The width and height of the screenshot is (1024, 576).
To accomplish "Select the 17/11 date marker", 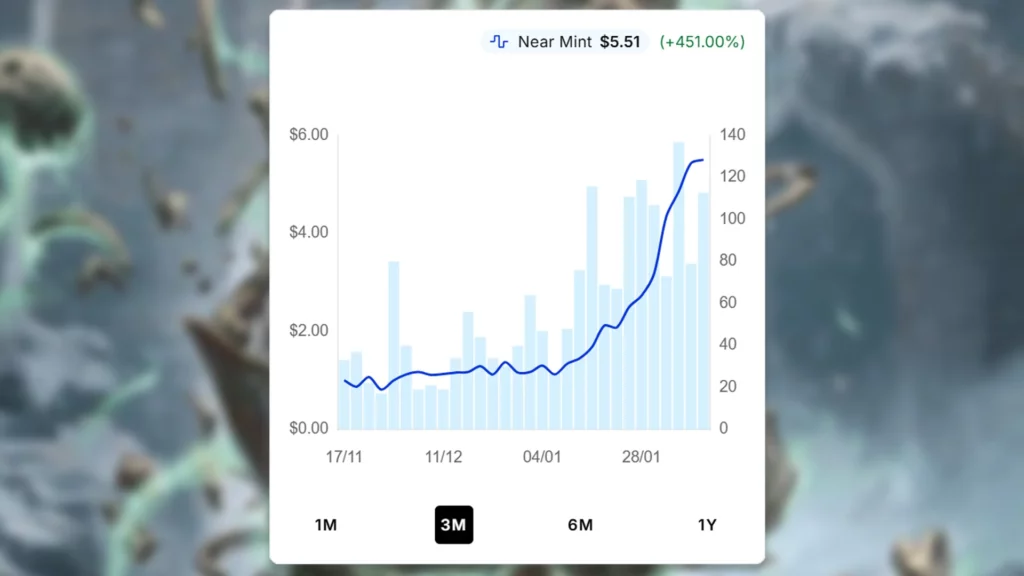I will point(344,457).
